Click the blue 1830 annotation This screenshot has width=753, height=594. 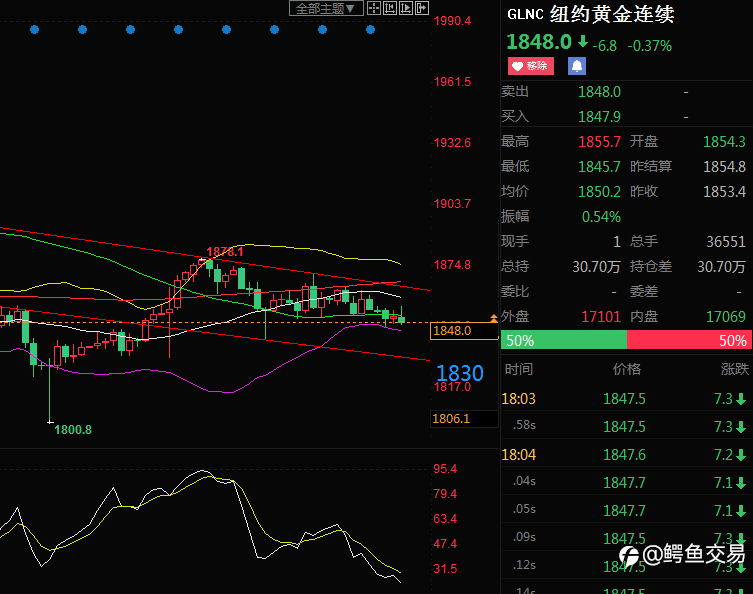coord(460,373)
